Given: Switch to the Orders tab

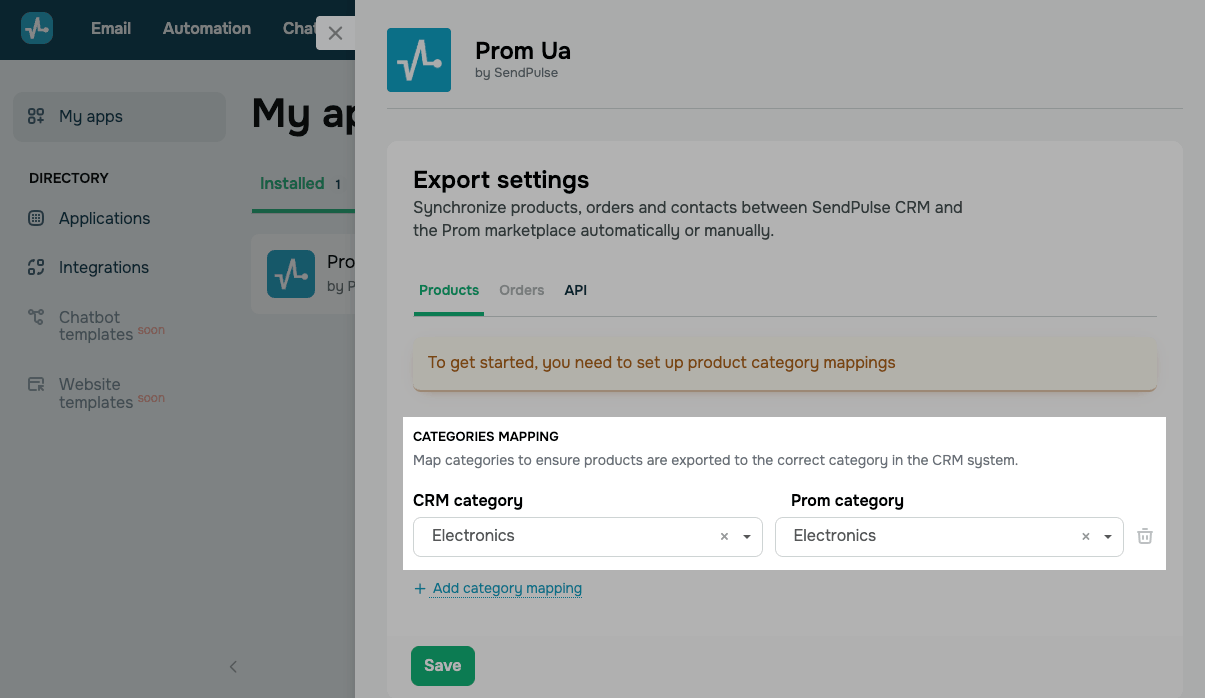Looking at the screenshot, I should click(521, 290).
